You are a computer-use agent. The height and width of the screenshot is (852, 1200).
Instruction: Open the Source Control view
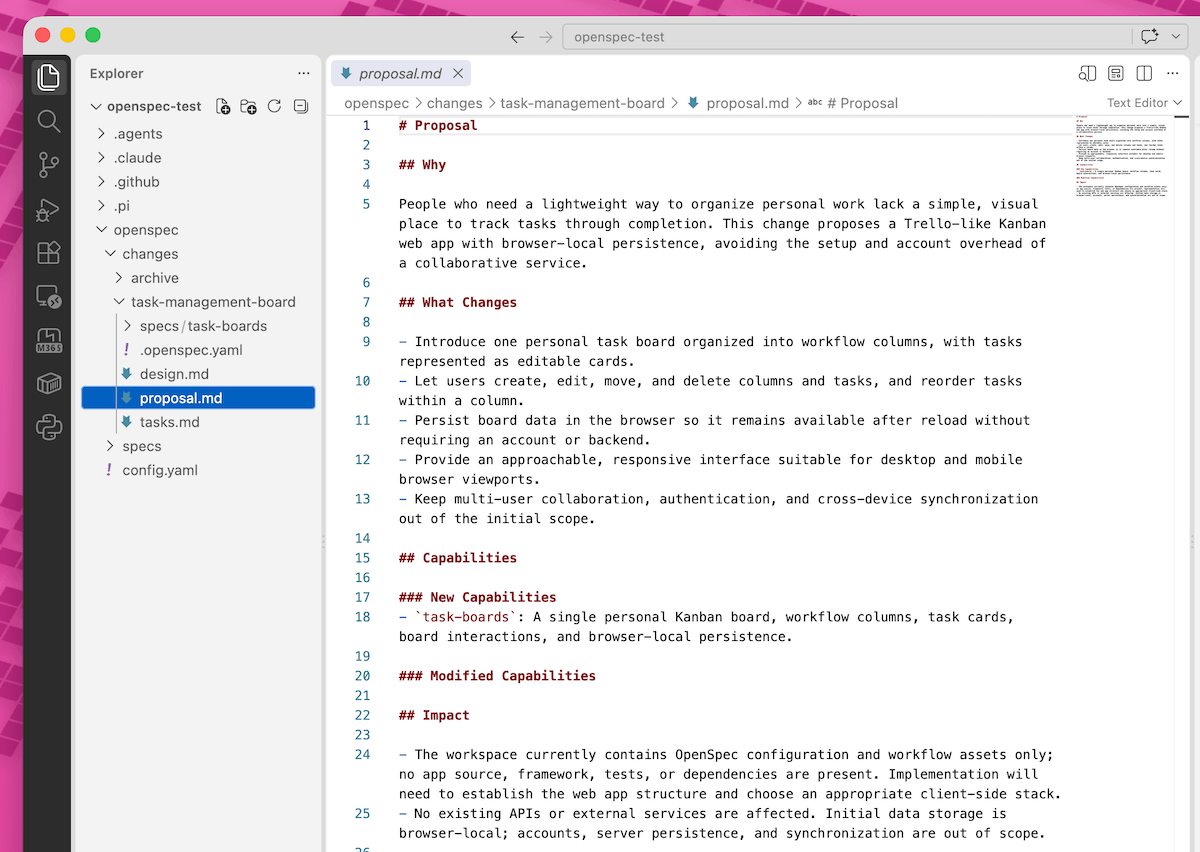[x=49, y=165]
